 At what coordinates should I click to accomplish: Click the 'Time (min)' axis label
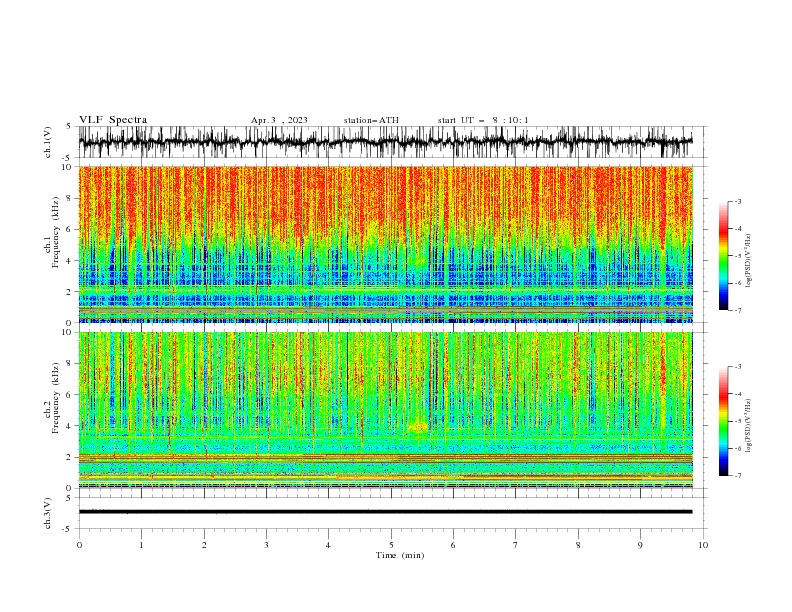coord(400,555)
